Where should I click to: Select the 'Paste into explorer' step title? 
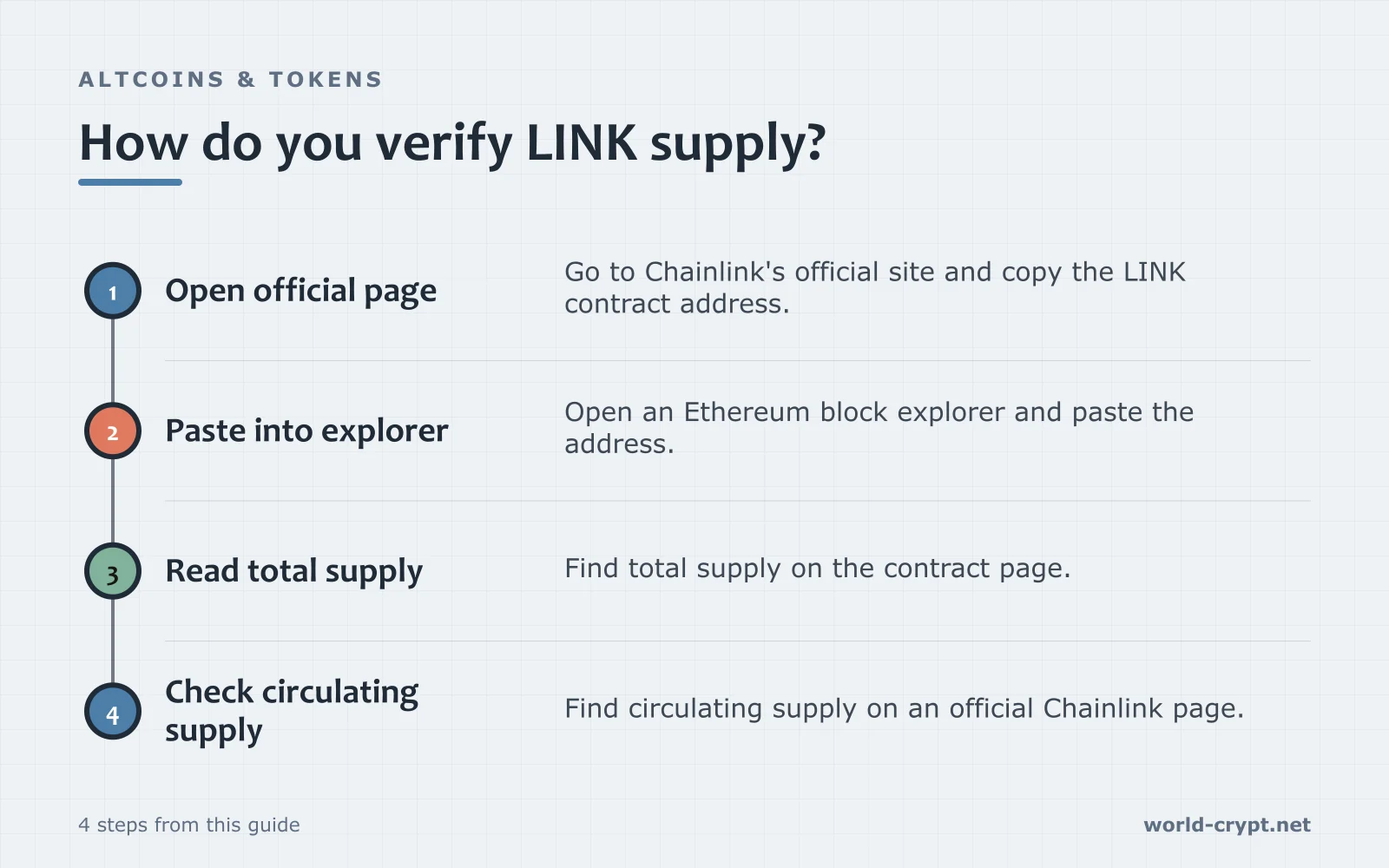pos(306,431)
